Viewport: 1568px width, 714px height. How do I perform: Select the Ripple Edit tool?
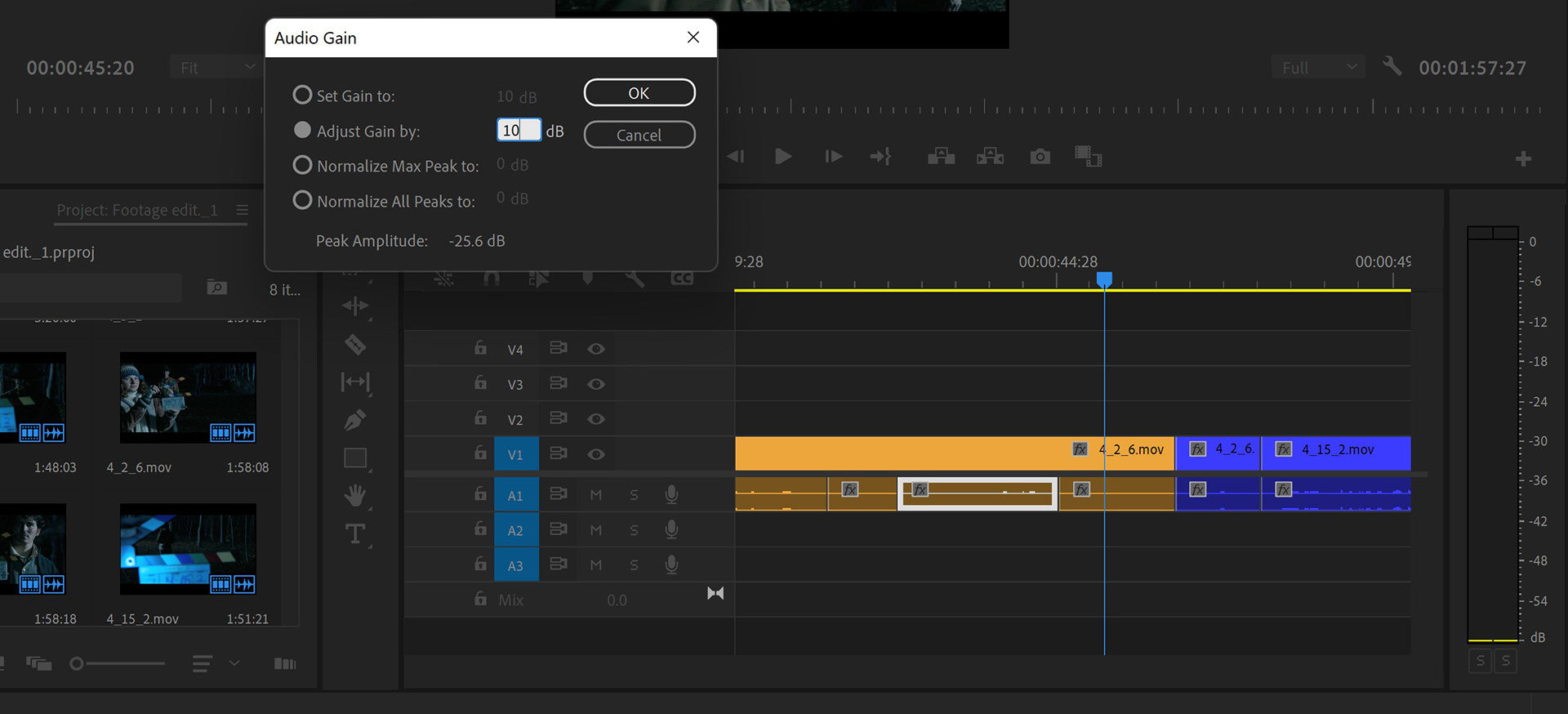coord(355,306)
